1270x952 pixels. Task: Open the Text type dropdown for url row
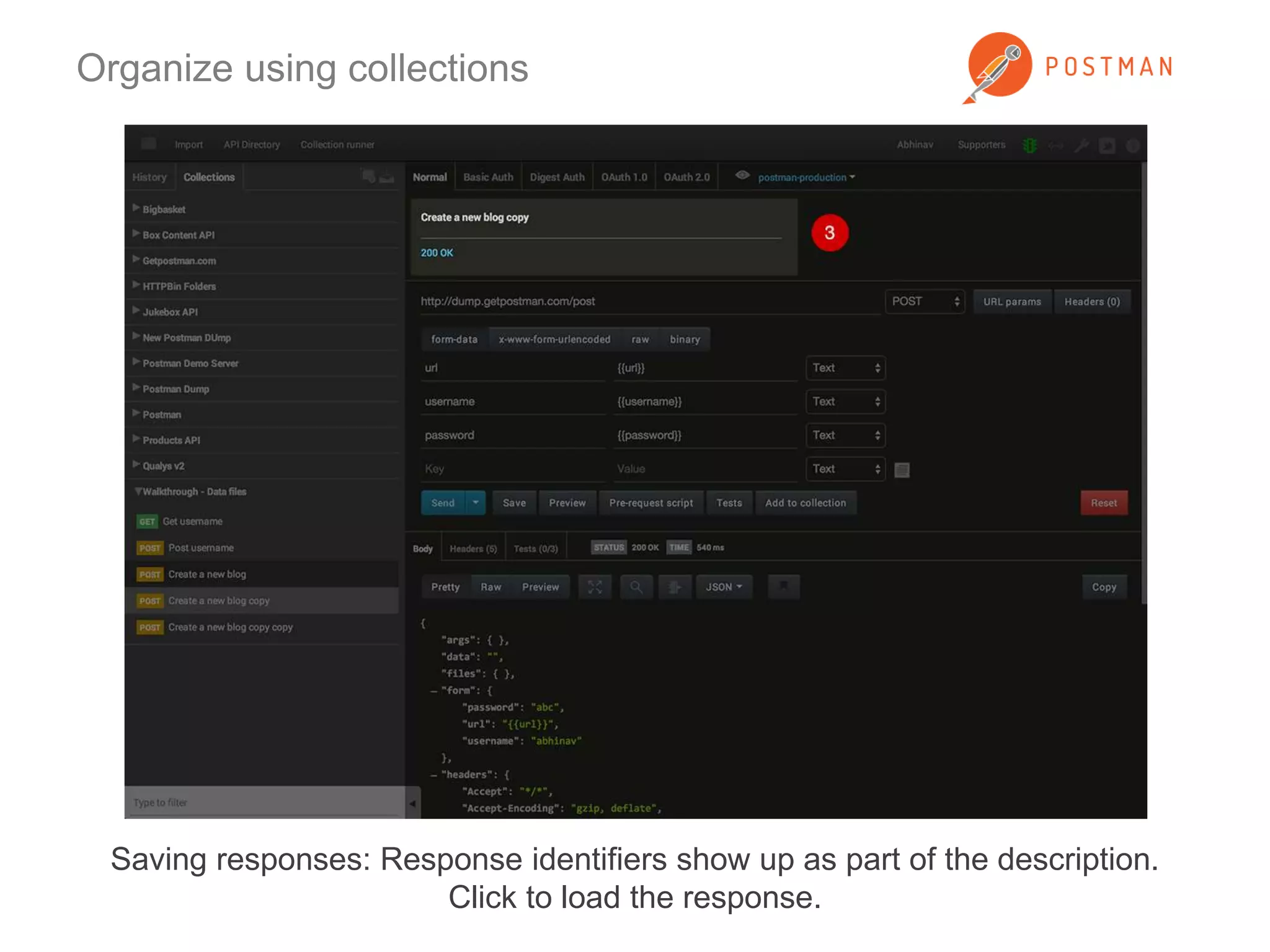pyautogui.click(x=845, y=368)
